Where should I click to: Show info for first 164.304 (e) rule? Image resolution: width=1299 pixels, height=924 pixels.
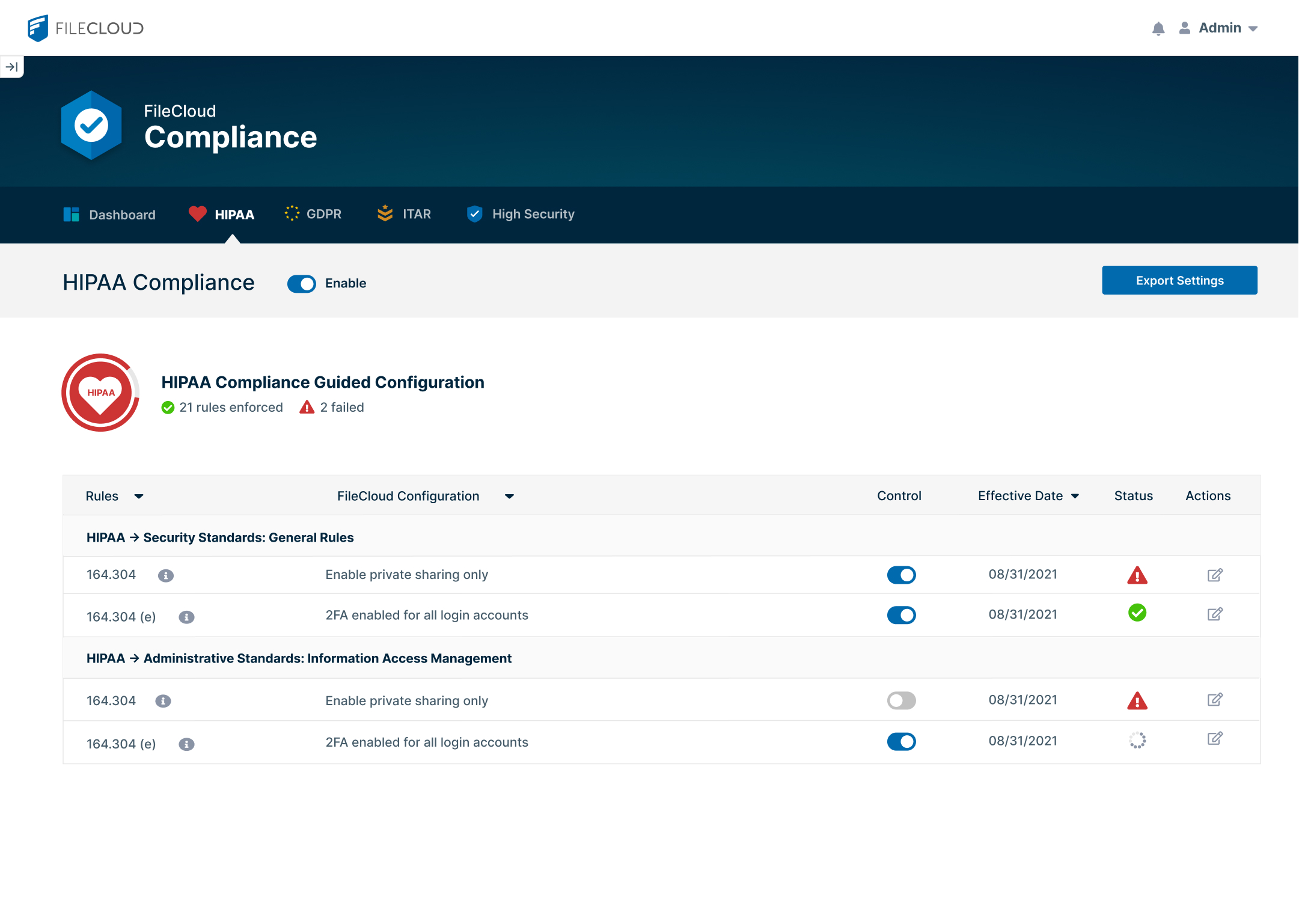186,617
